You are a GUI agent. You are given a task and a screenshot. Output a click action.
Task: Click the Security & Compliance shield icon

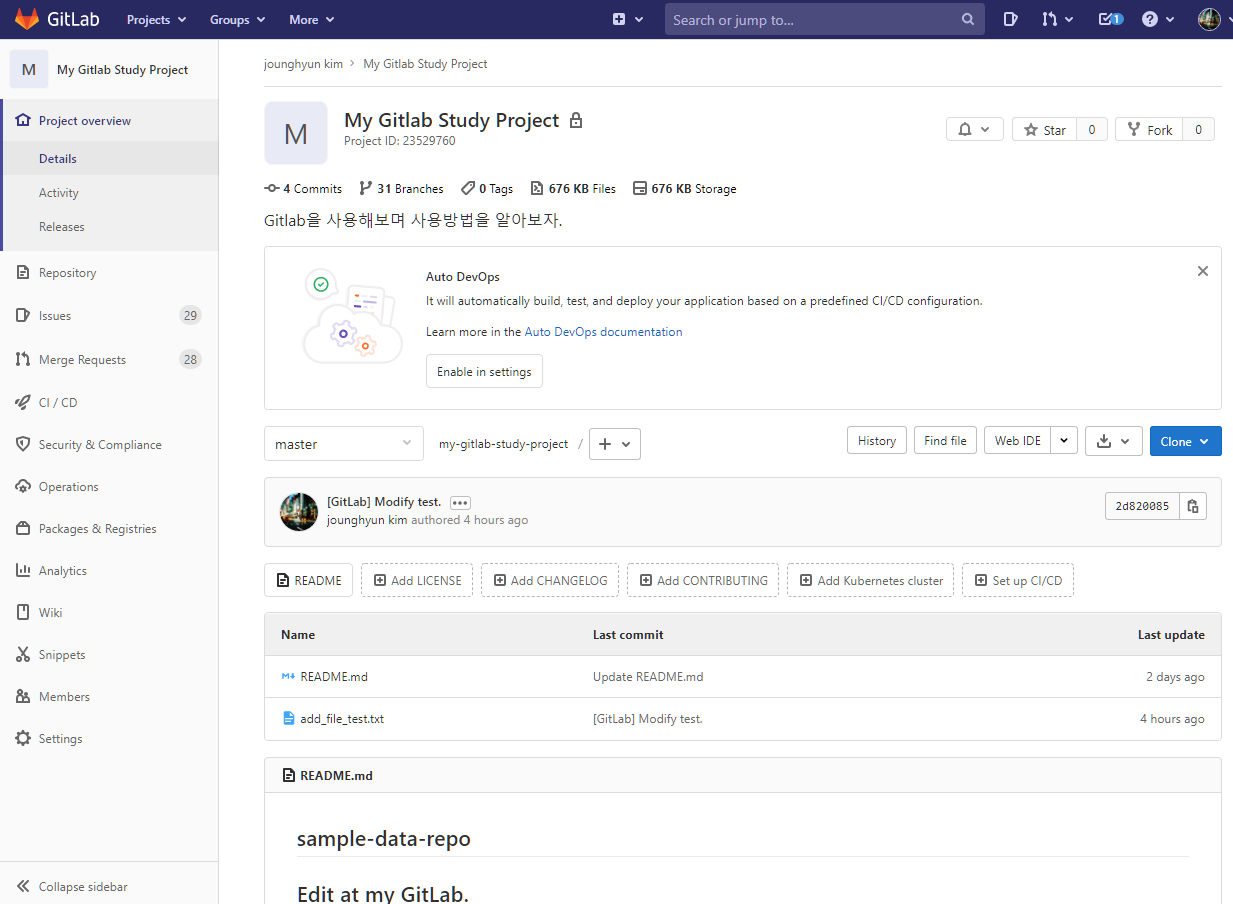23,444
